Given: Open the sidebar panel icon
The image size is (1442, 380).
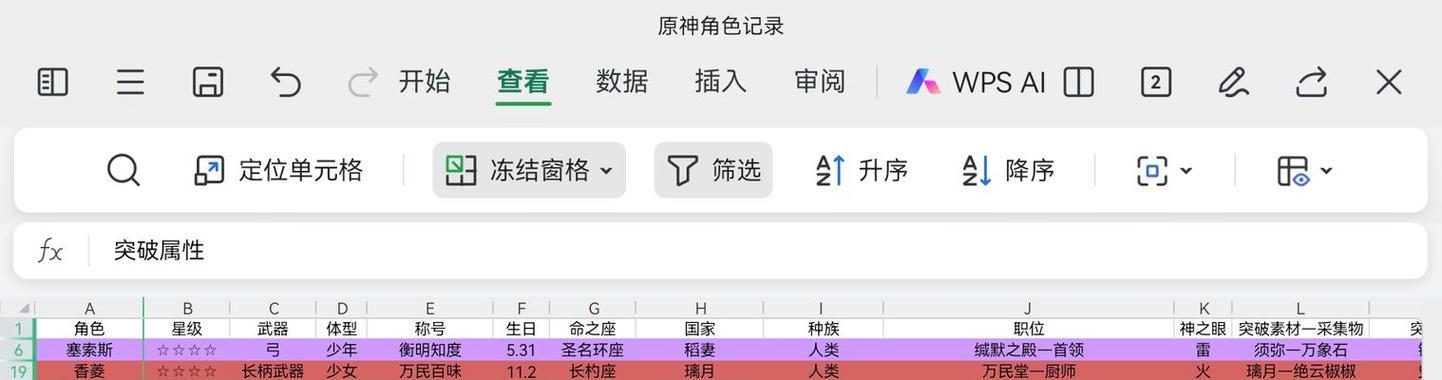Looking at the screenshot, I should coord(53,82).
